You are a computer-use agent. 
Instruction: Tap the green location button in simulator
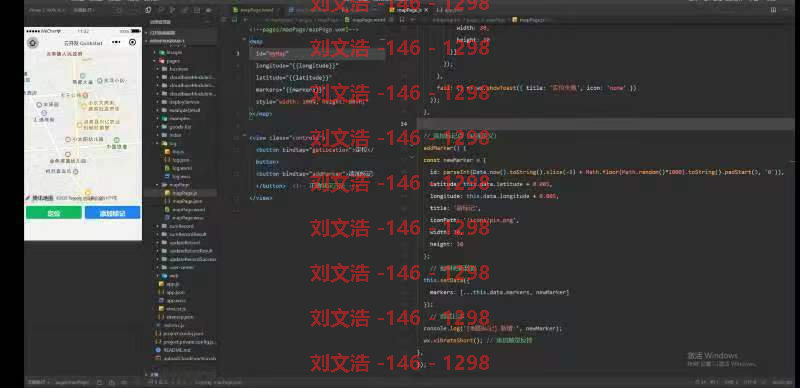[x=54, y=213]
